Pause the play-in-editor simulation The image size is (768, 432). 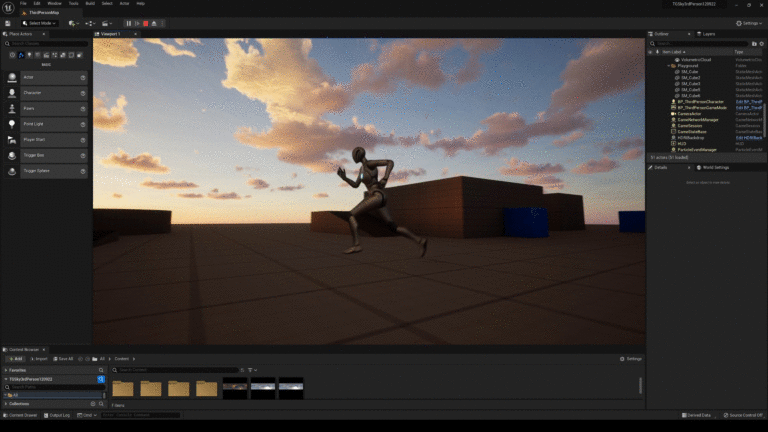click(129, 23)
